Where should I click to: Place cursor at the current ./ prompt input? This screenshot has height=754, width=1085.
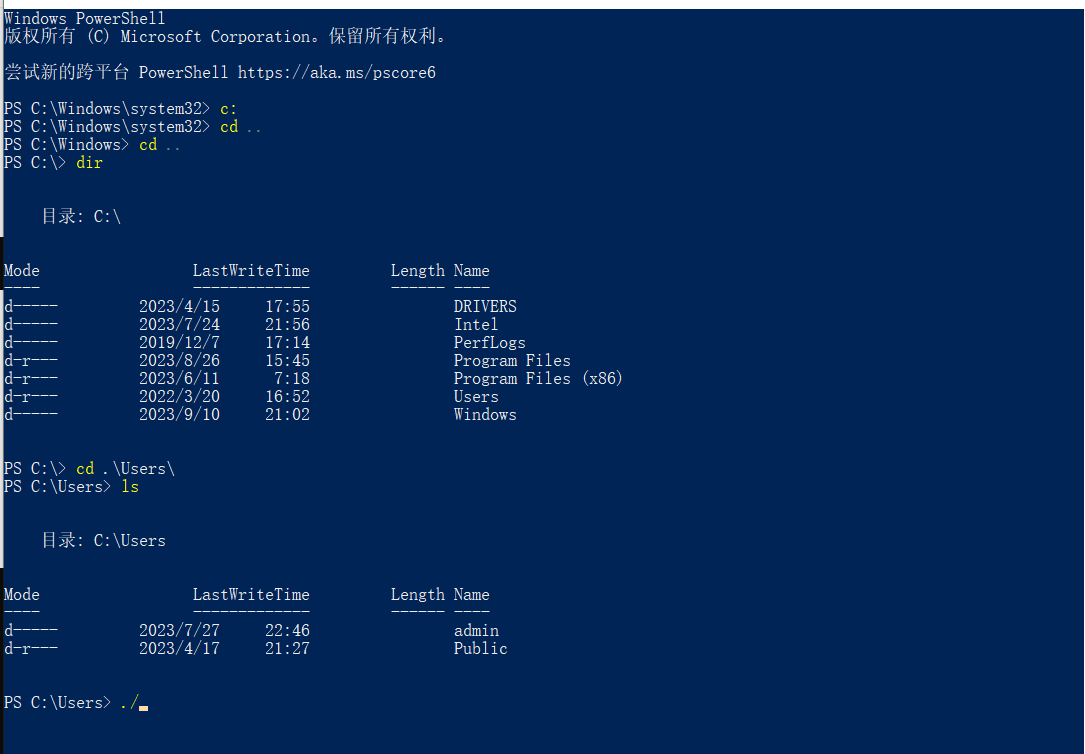143,703
